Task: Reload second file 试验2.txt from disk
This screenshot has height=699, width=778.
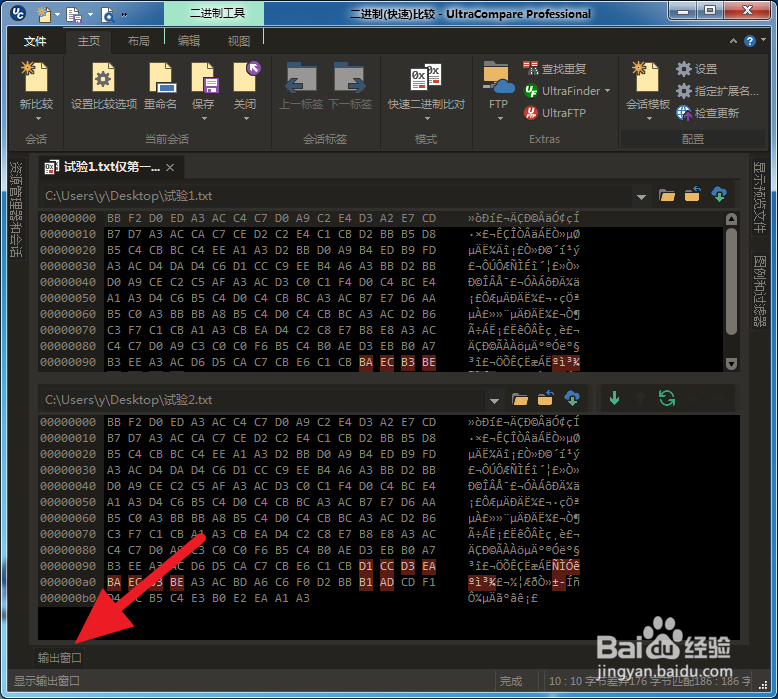Action: click(545, 398)
